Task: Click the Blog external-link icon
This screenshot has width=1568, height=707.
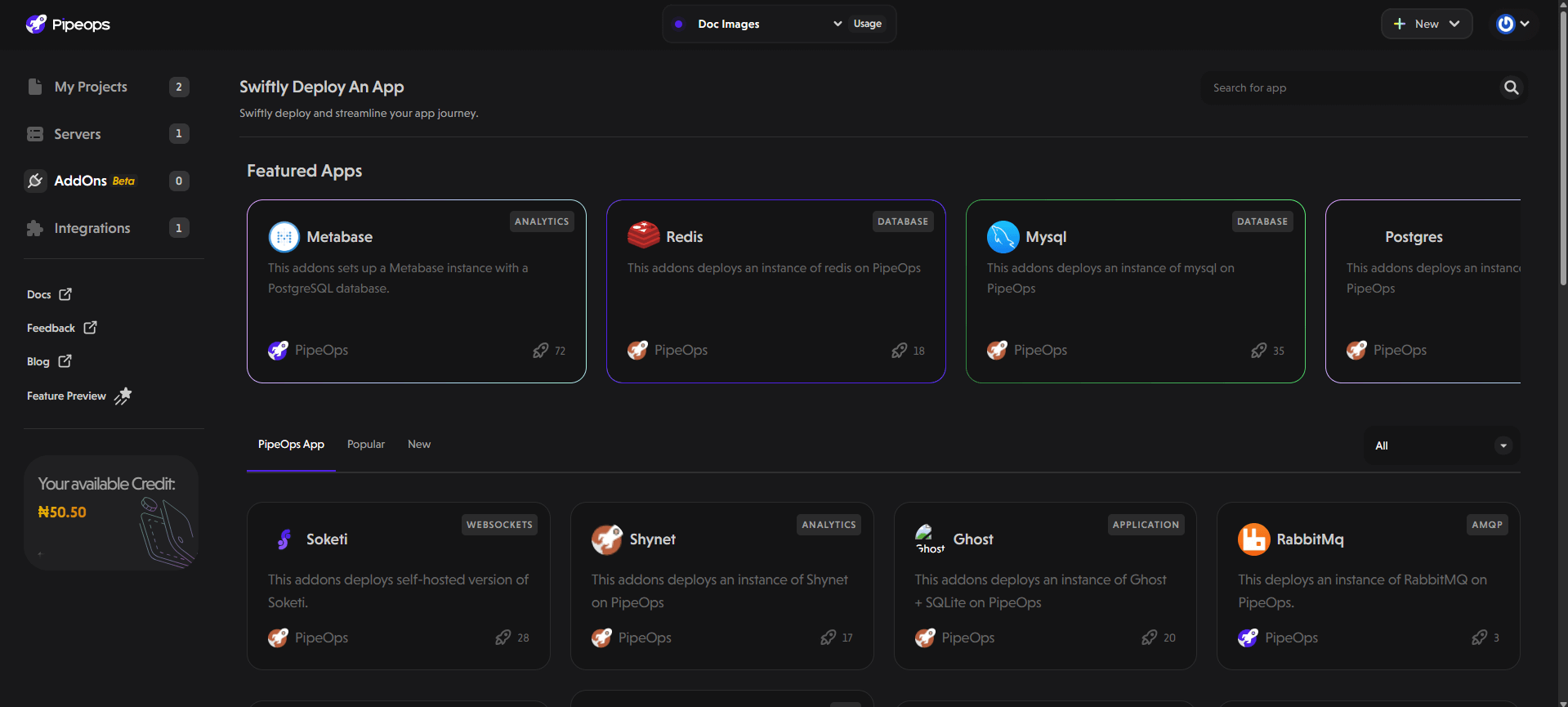Action: [65, 361]
